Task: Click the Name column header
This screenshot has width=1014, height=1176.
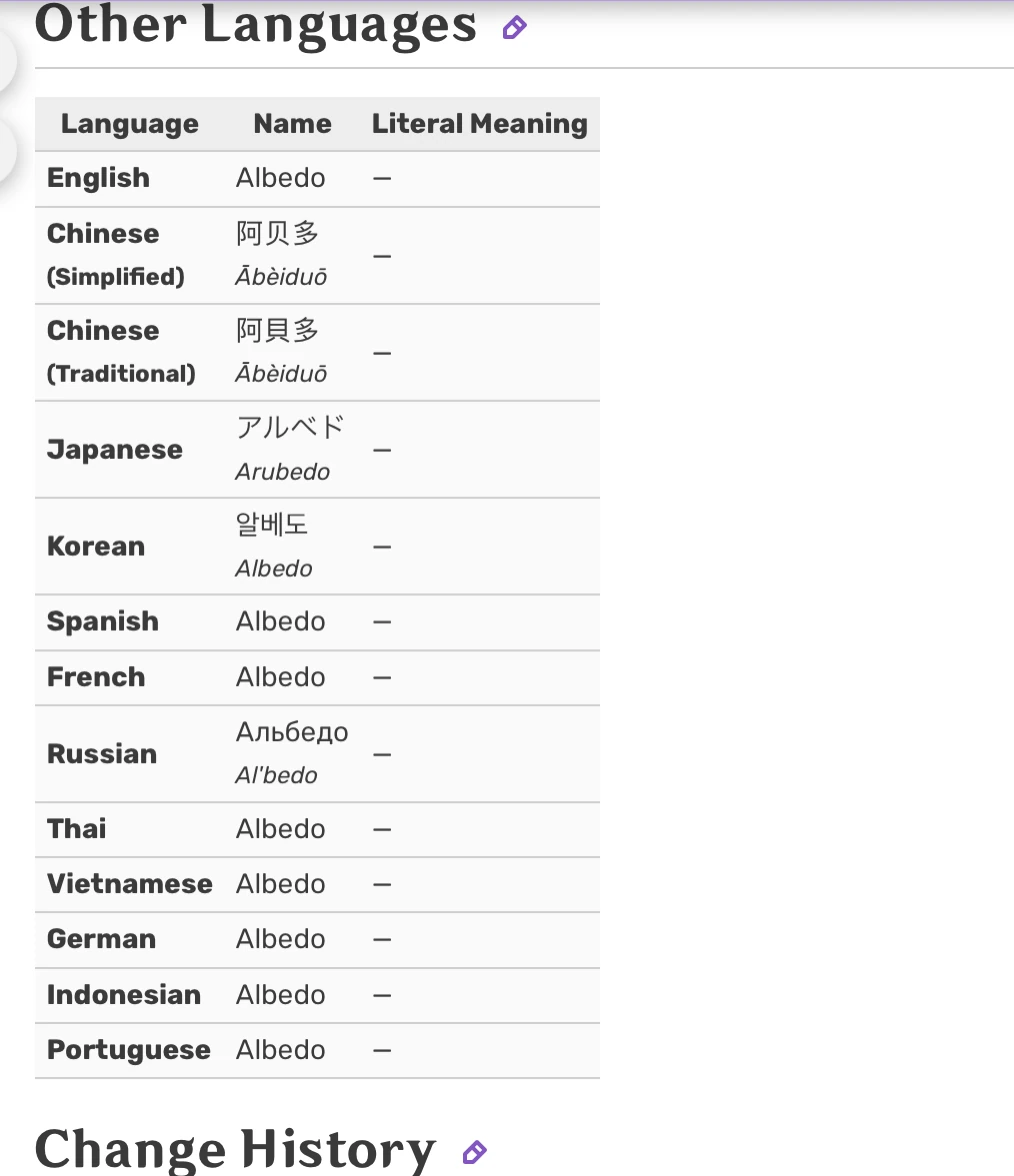Action: [x=292, y=124]
